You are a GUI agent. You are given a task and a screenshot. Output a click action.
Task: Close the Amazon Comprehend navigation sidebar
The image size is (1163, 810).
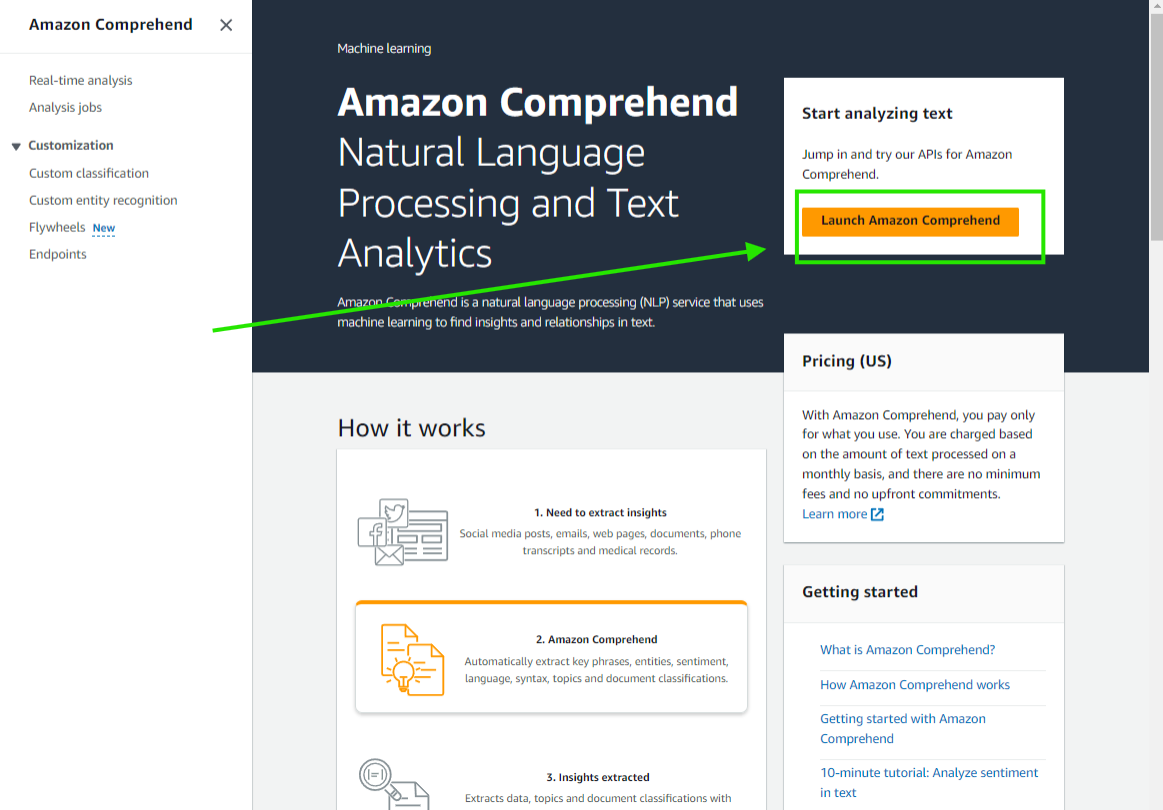pyautogui.click(x=225, y=25)
